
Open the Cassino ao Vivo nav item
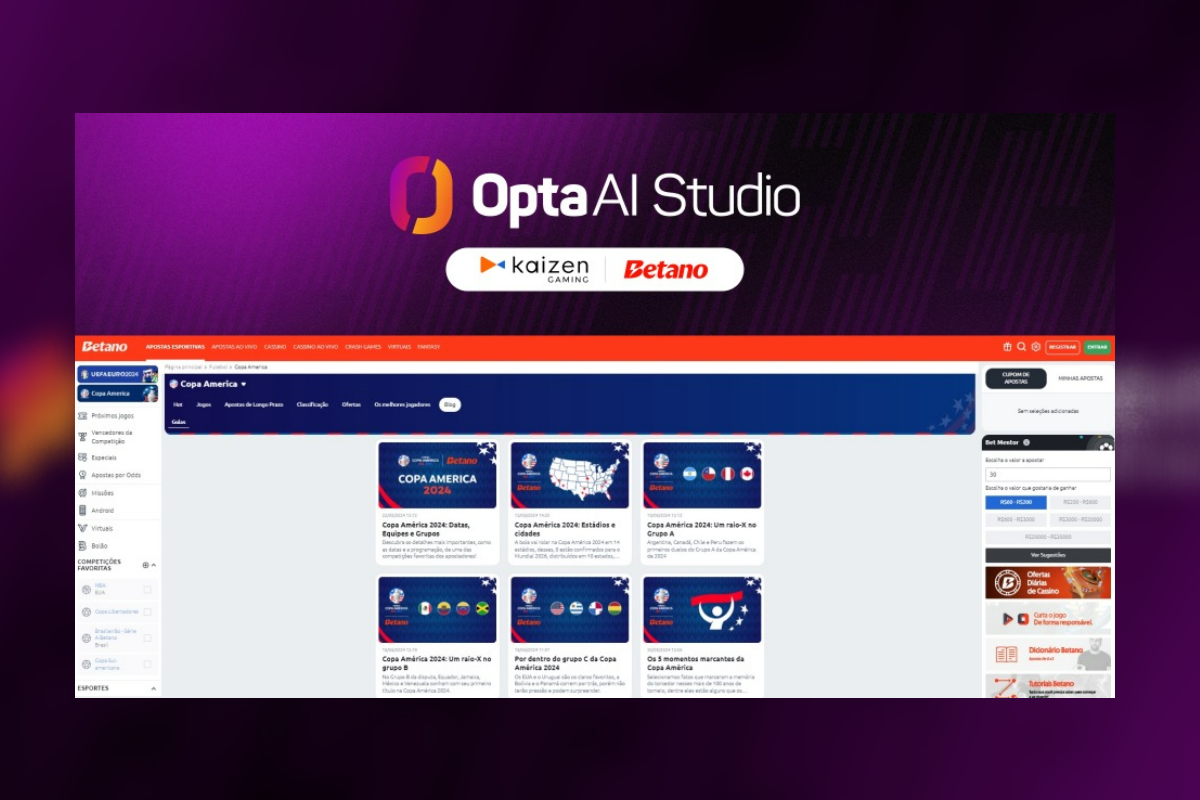coord(315,347)
